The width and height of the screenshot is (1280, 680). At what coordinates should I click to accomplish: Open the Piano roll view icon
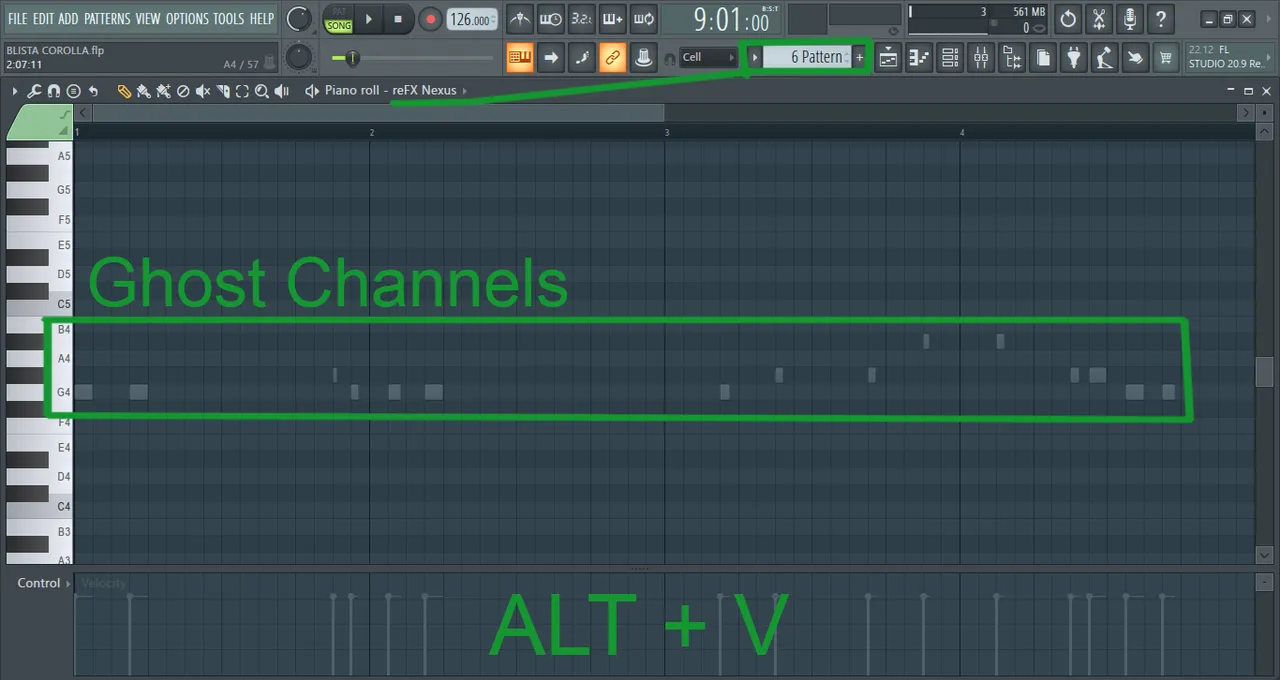[x=919, y=58]
